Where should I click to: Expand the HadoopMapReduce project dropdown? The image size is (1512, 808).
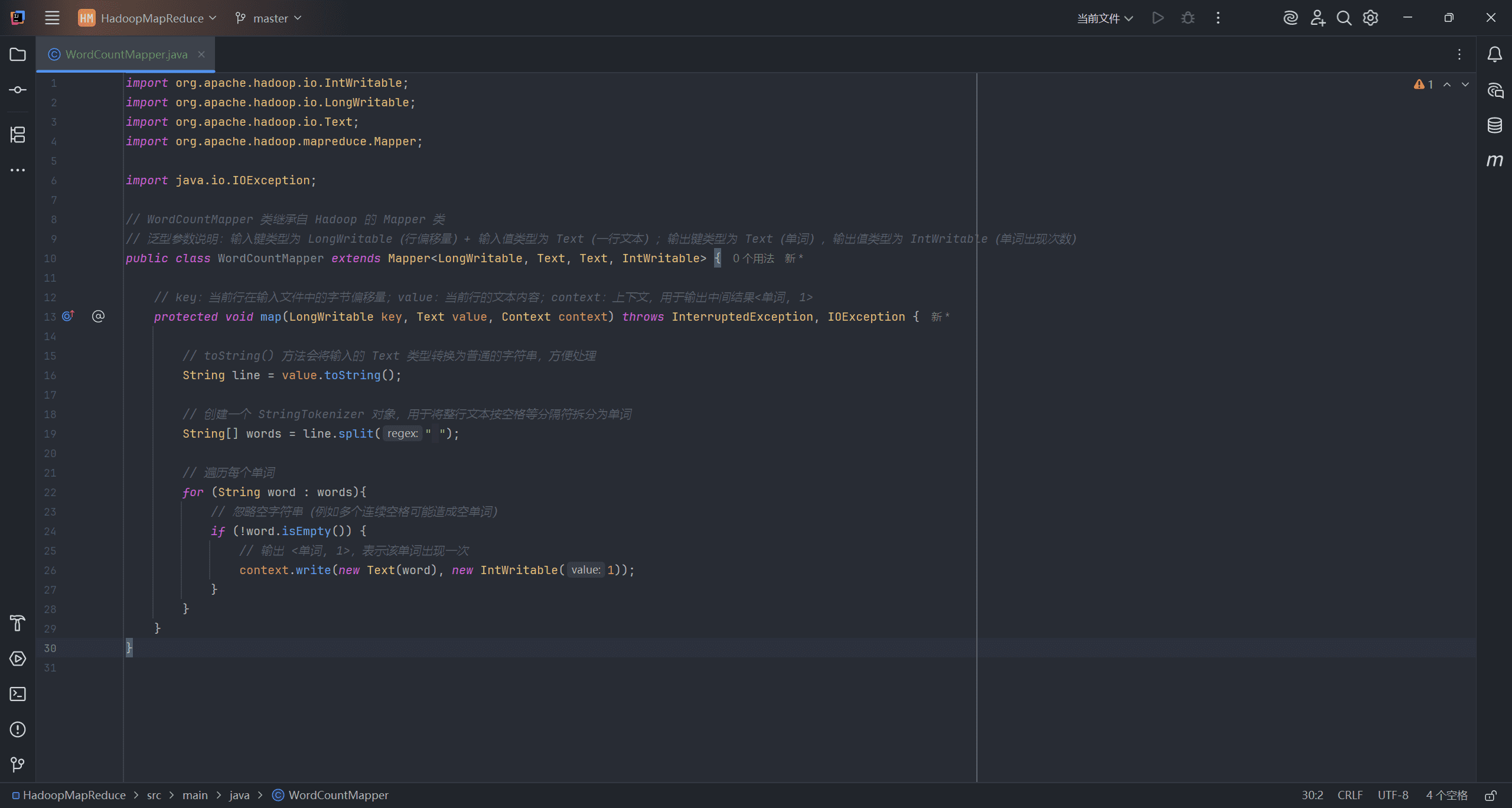tap(148, 18)
